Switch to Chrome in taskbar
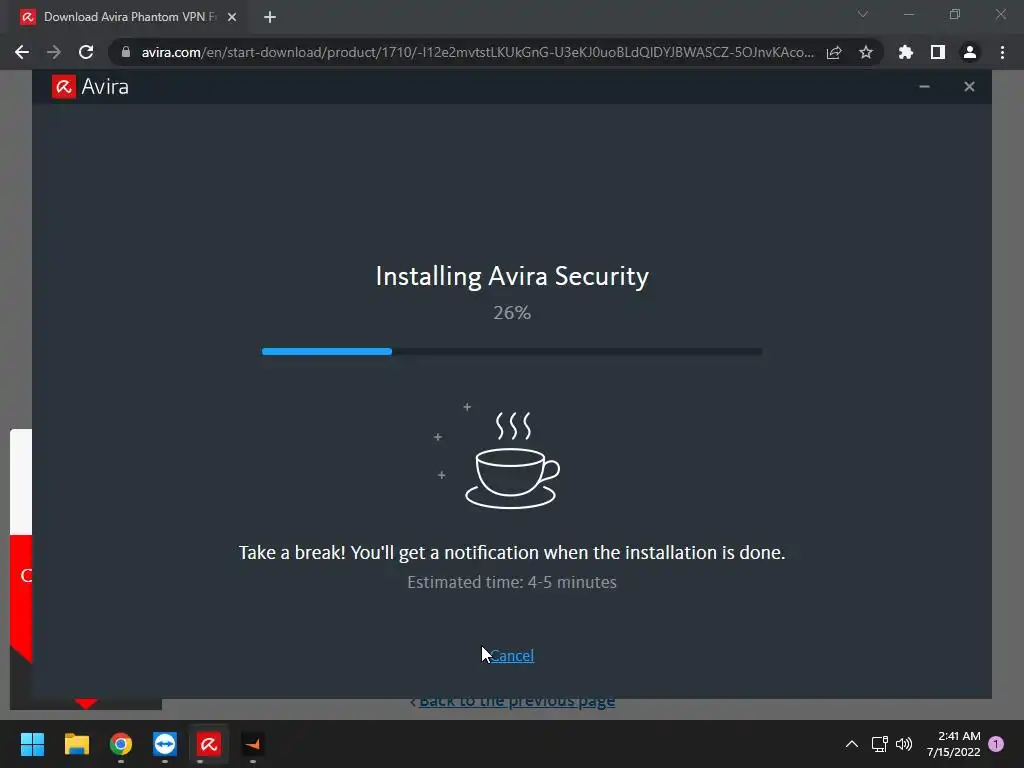1024x768 pixels. click(121, 744)
